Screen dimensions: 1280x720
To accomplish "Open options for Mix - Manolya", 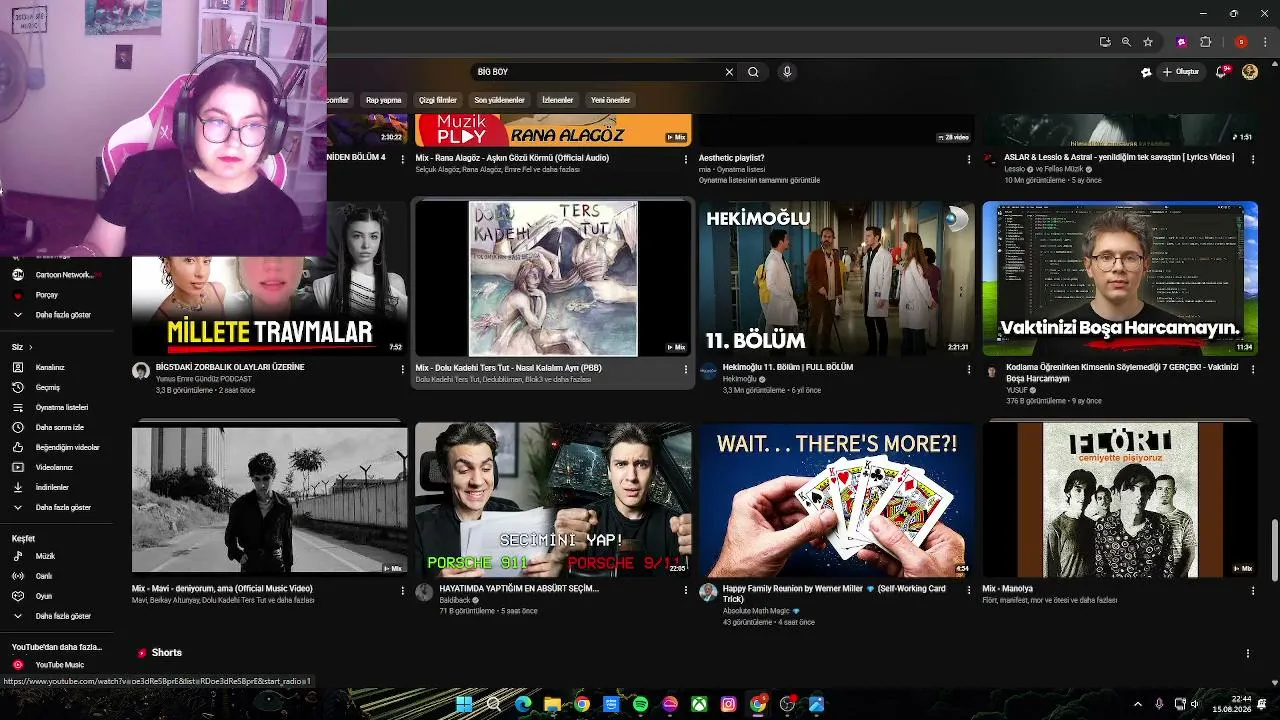I will click(1252, 590).
